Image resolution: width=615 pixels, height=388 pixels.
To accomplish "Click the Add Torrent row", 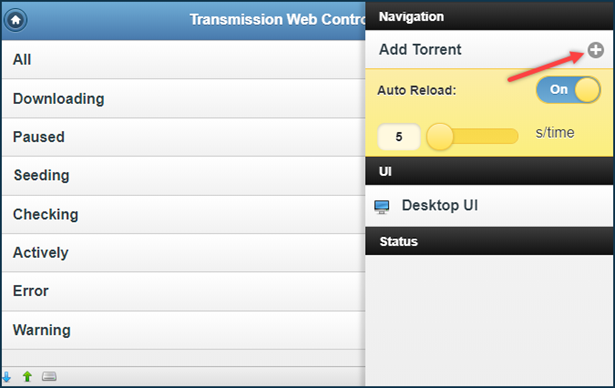I will point(489,49).
